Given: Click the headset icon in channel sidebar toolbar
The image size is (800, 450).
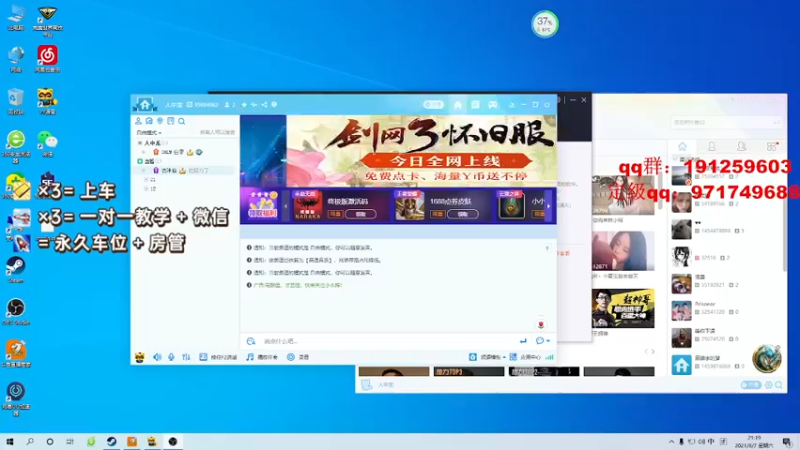Looking at the screenshot, I should coord(149,121).
